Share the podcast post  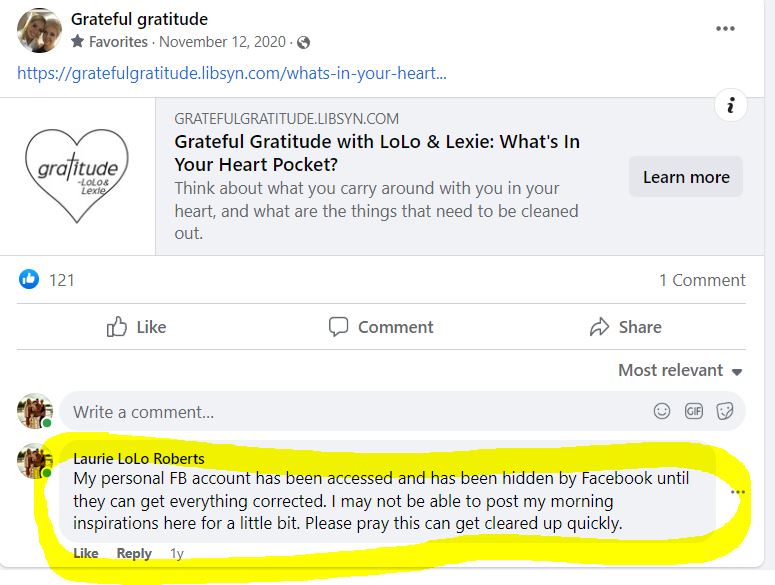625,327
